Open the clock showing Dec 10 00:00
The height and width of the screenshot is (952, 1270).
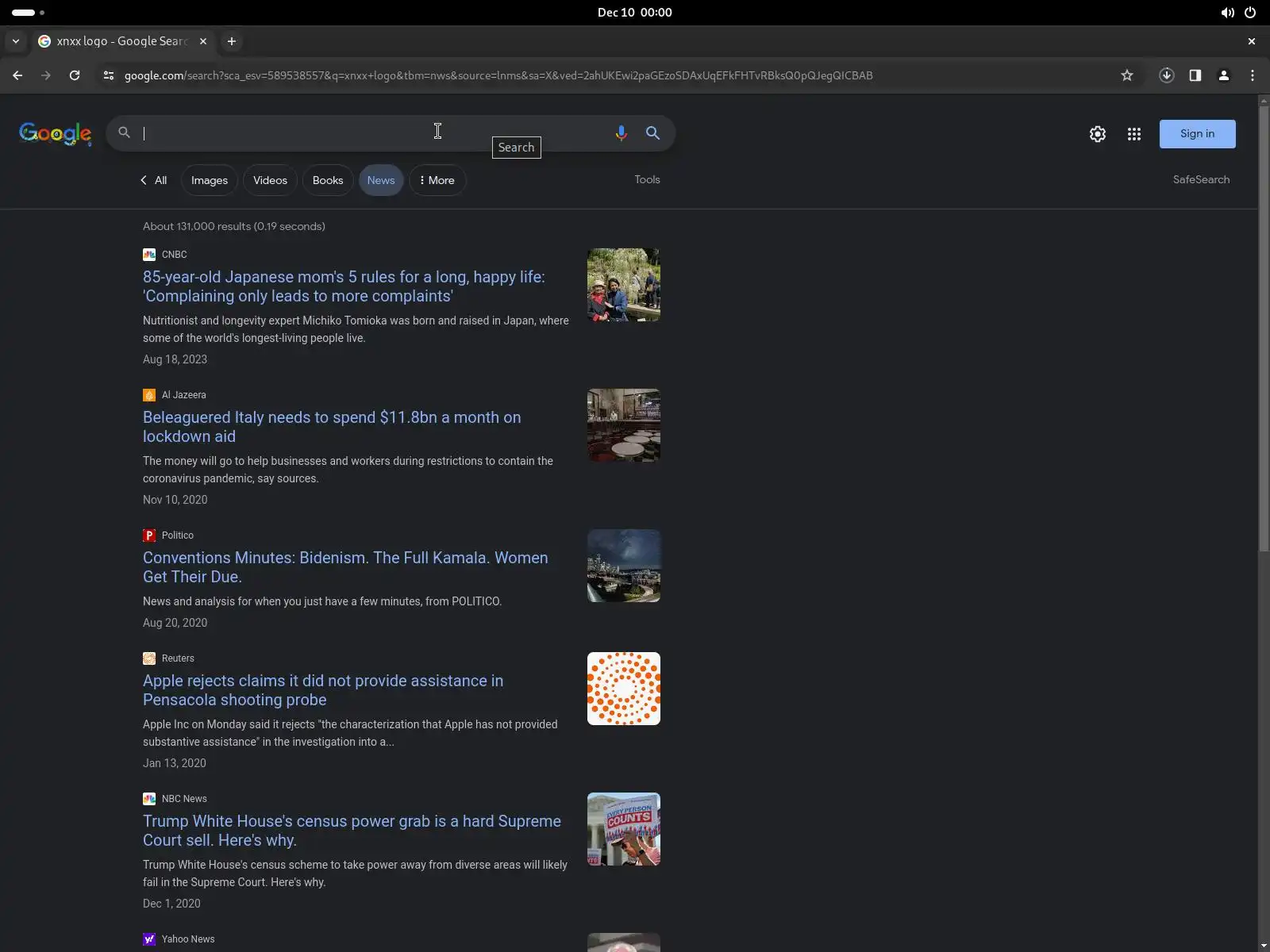[635, 13]
